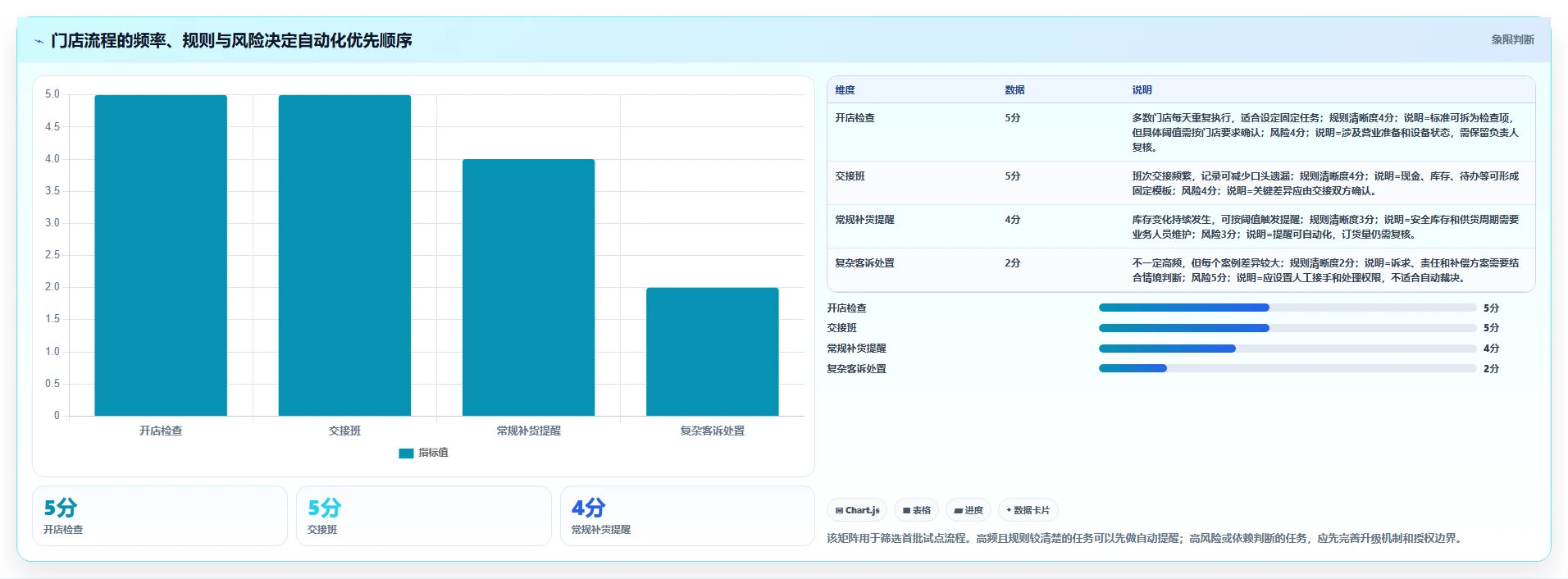This screenshot has width=1568, height=579.
Task: Click the 常规补货提醒 x-axis label
Action: tap(528, 431)
